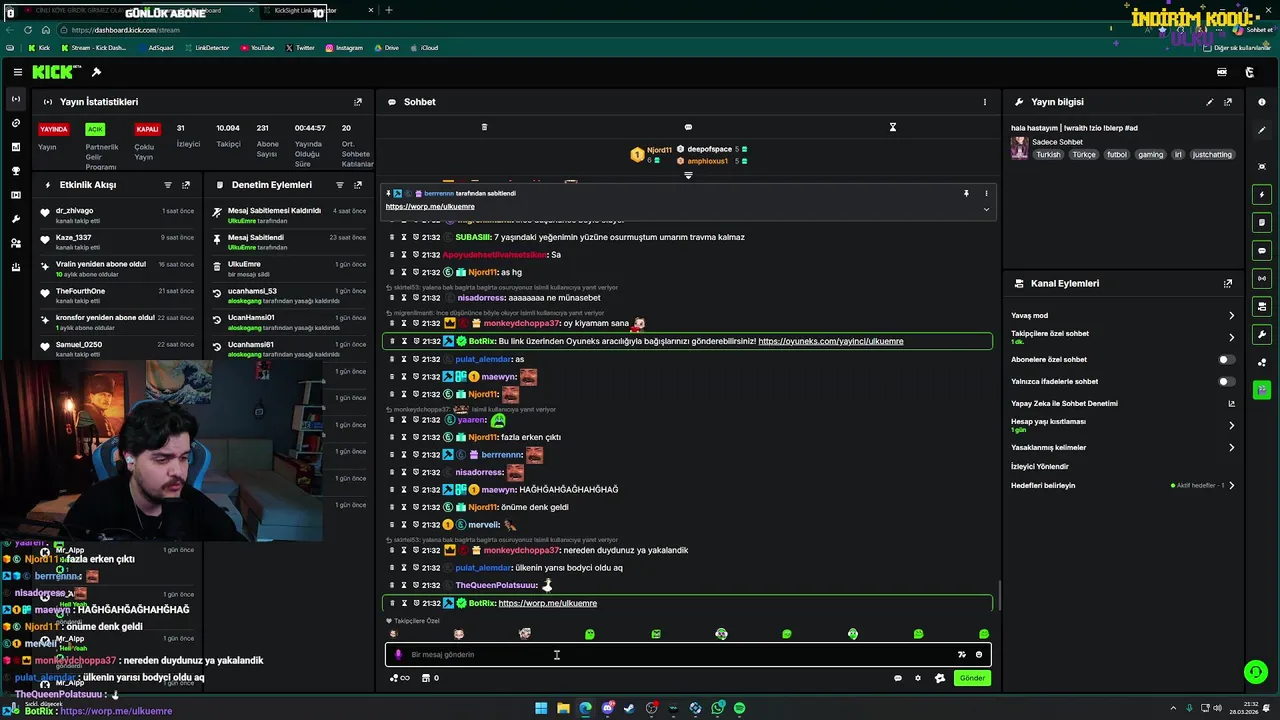The width and height of the screenshot is (1280, 720).
Task: Open the stream broadcast icon in left sidebar
Action: pos(15,99)
